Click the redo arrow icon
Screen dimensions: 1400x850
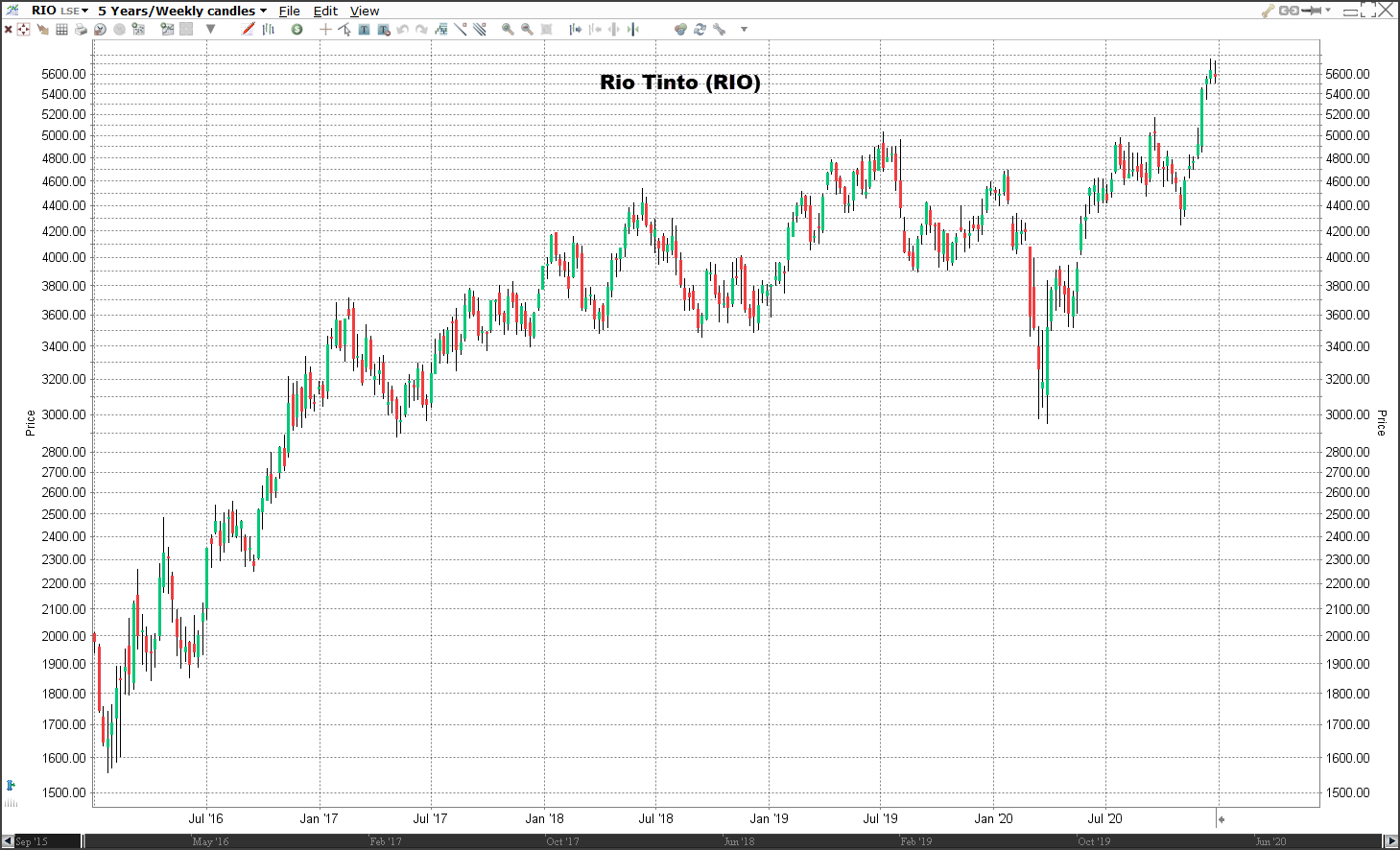(421, 30)
